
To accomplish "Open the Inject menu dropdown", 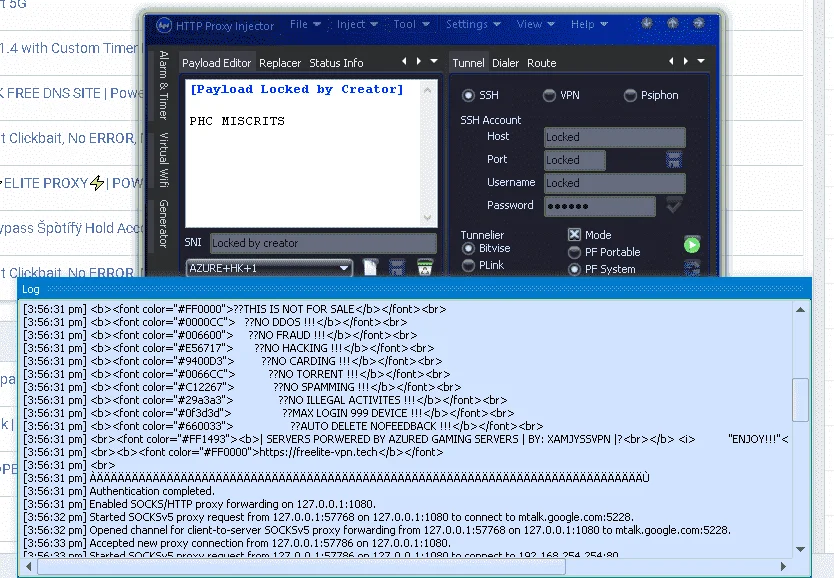I will [357, 24].
